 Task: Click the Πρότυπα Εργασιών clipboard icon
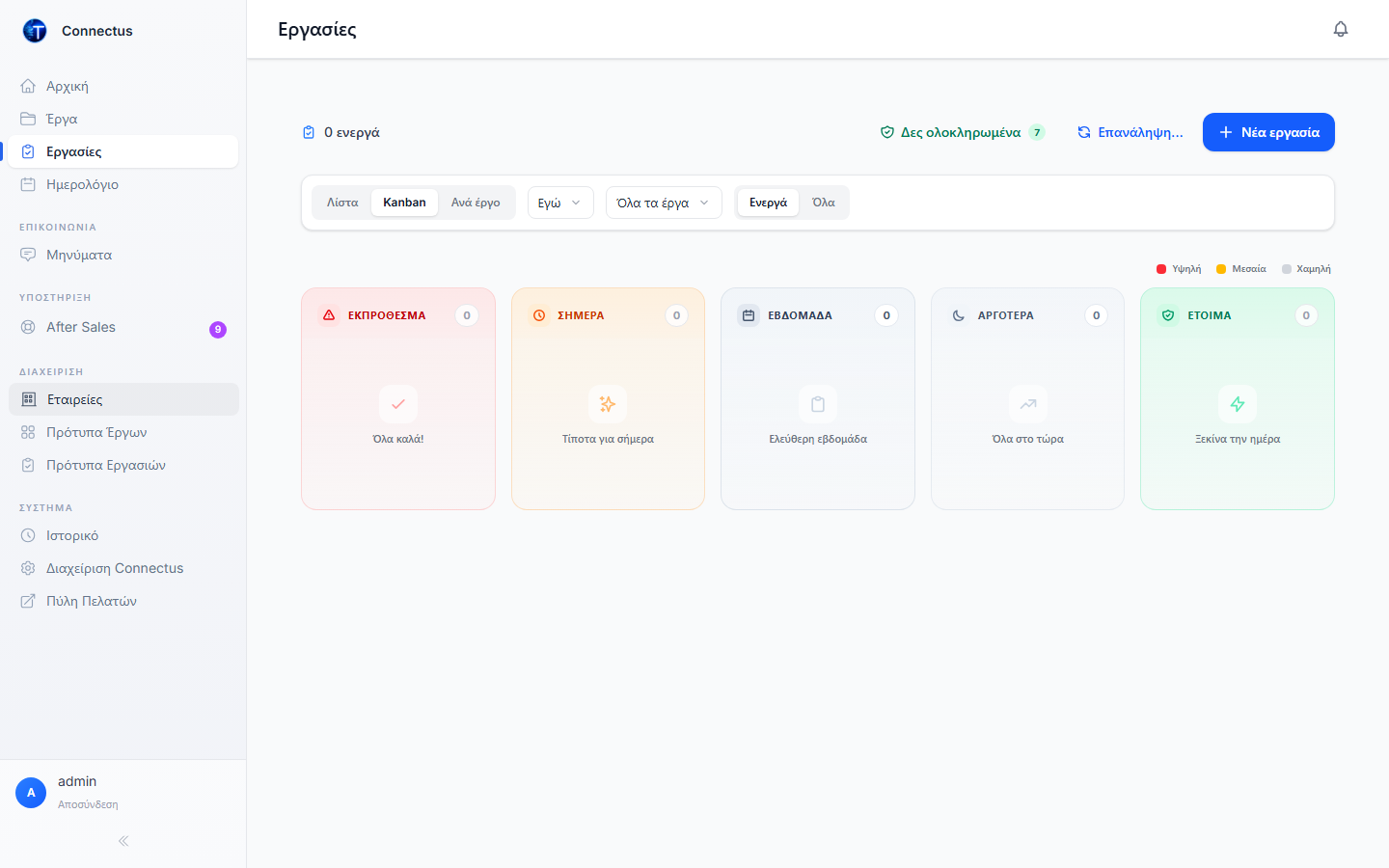pos(28,465)
